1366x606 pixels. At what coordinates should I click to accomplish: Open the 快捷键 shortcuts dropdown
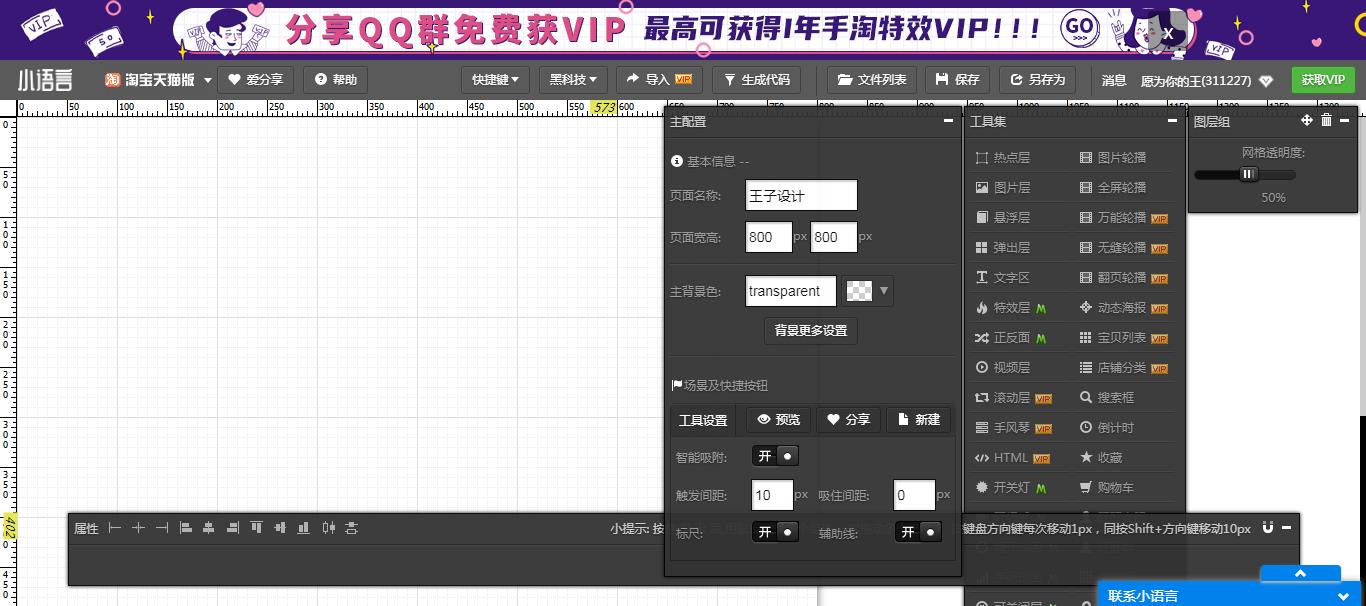496,80
